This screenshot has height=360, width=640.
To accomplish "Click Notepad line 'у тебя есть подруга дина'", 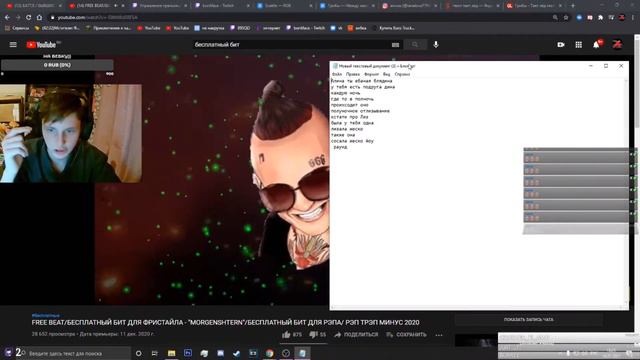I will 363,87.
